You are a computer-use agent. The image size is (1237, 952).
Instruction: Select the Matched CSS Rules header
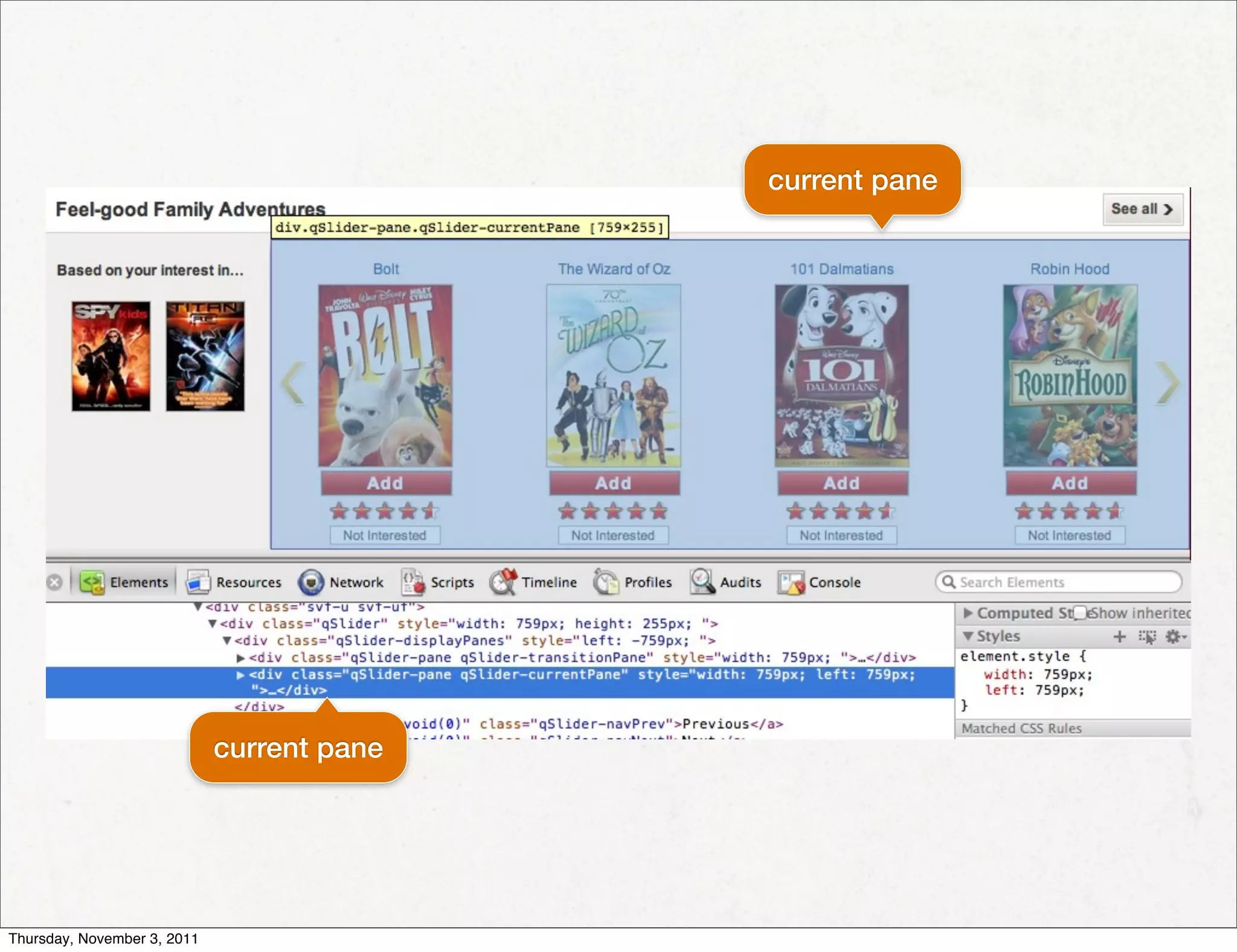1073,728
